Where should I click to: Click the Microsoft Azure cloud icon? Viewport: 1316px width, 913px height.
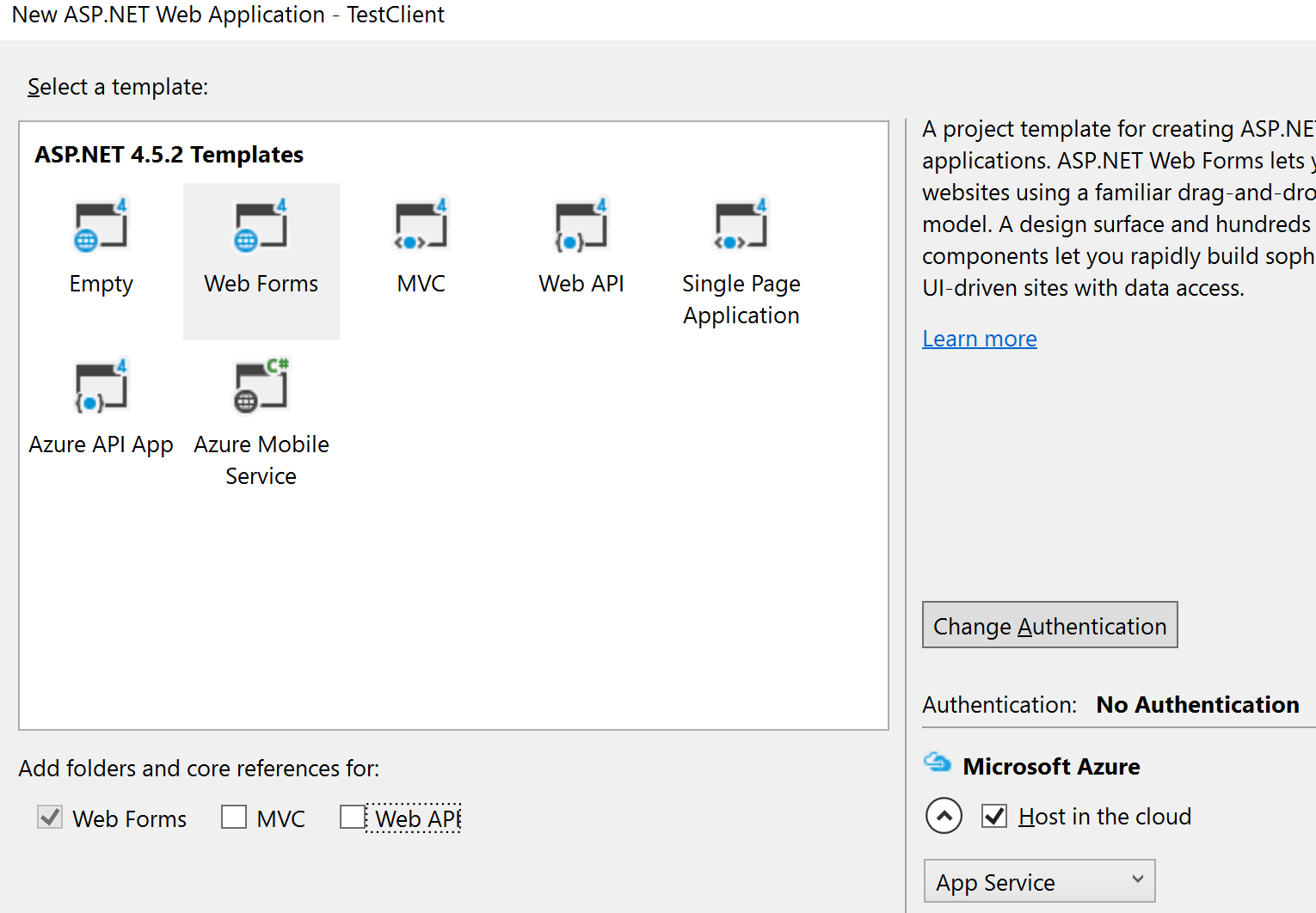click(937, 763)
